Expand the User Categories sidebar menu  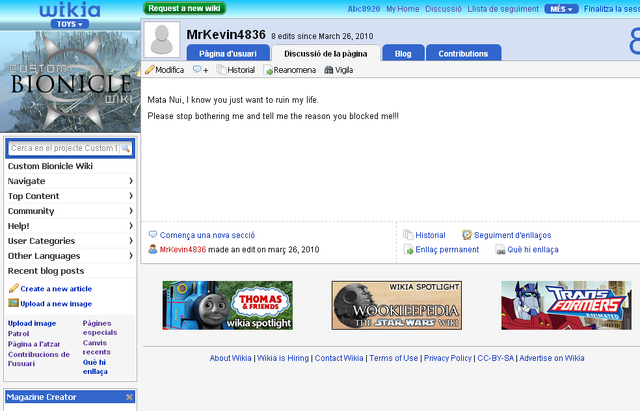[x=70, y=241]
